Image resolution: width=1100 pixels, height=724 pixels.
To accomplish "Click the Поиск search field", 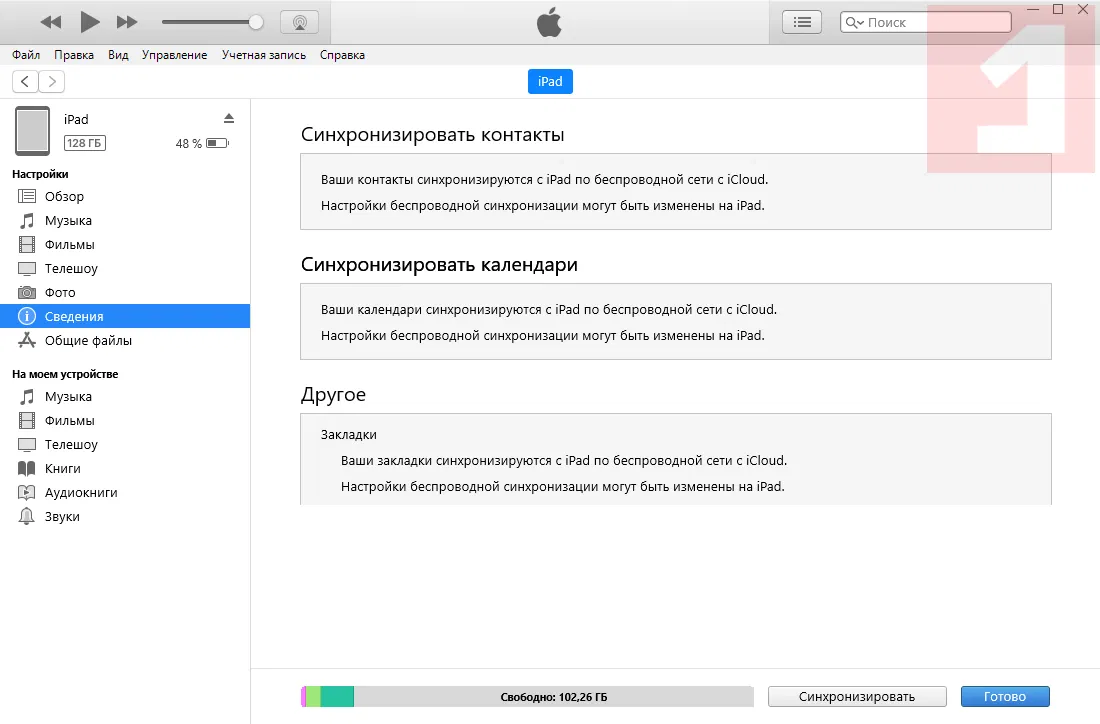I will pyautogui.click(x=930, y=22).
